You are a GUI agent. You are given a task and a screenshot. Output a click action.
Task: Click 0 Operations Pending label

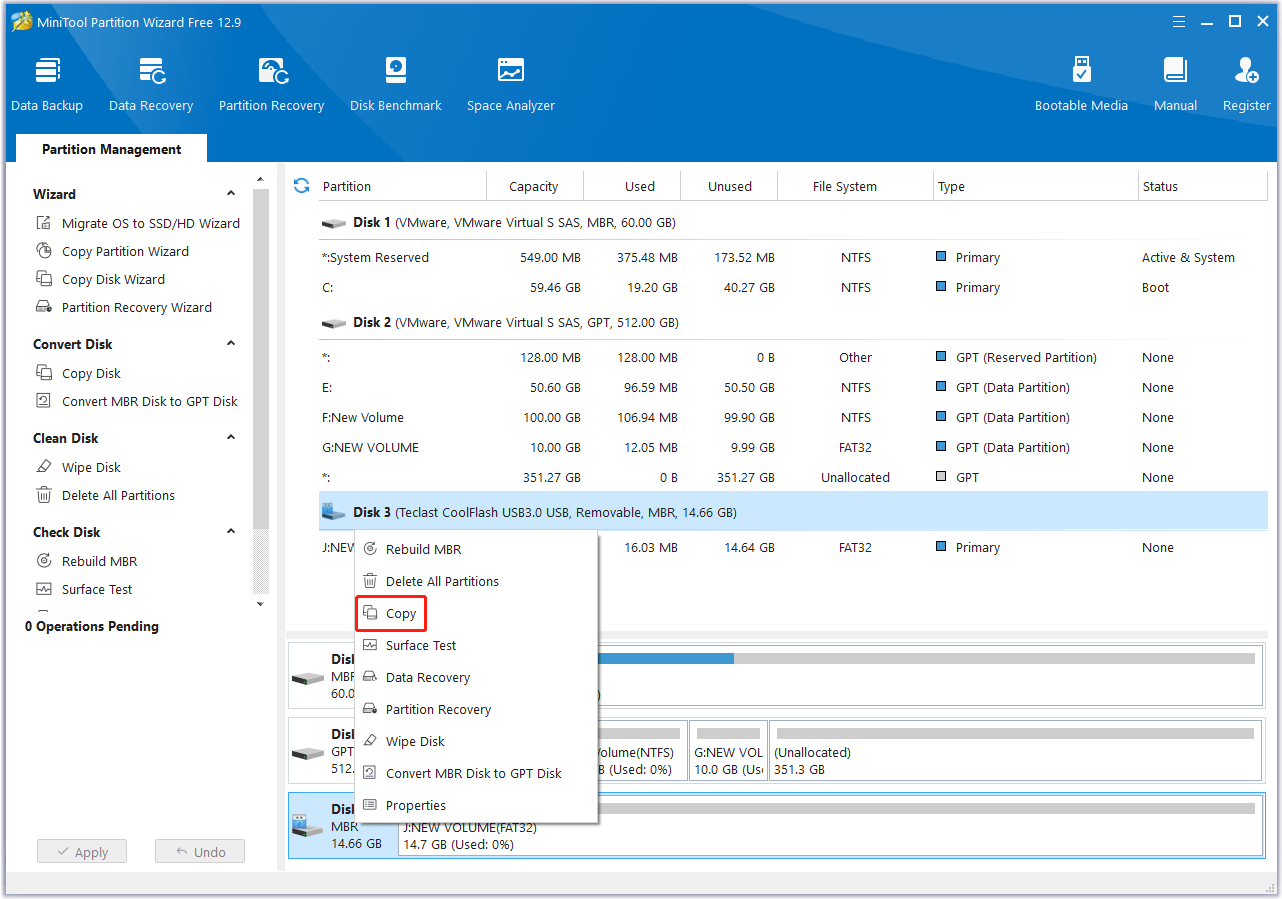[x=92, y=626]
